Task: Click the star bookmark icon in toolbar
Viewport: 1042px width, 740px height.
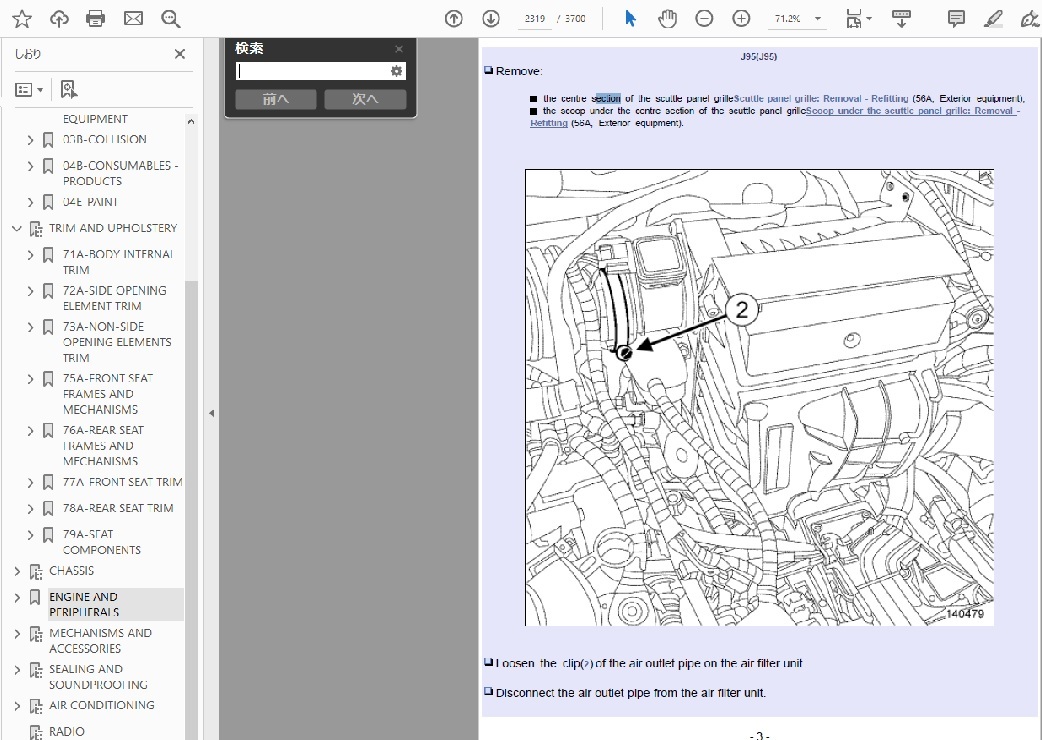Action: [x=22, y=19]
